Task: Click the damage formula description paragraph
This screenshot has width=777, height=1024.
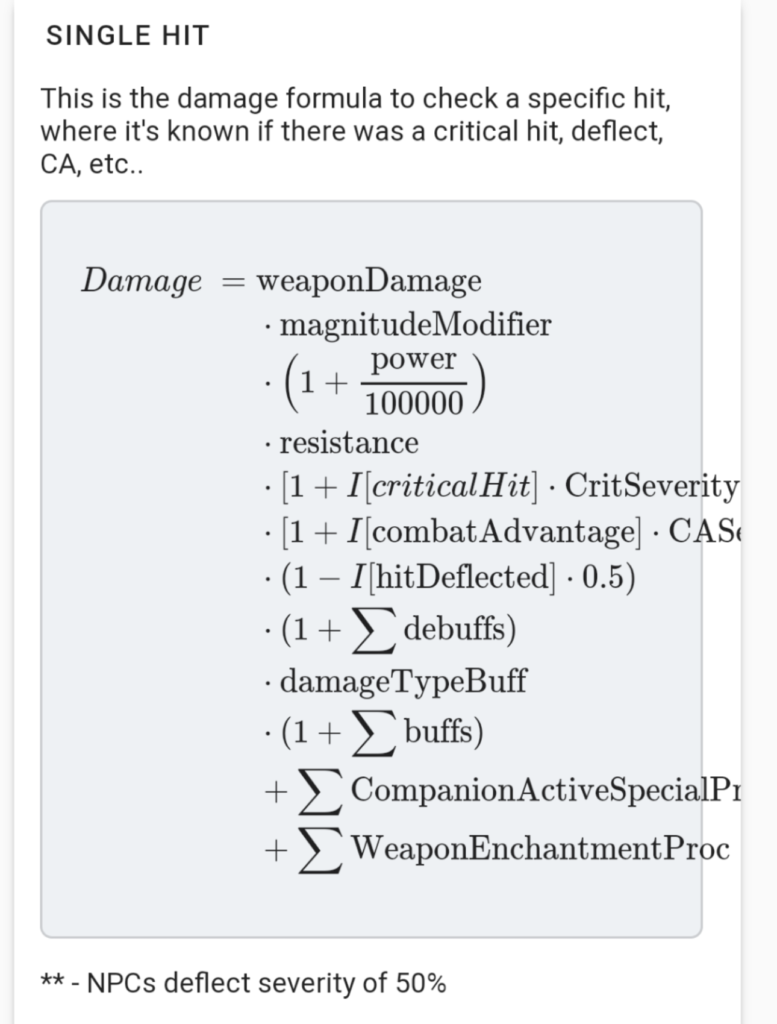Action: pyautogui.click(x=352, y=131)
